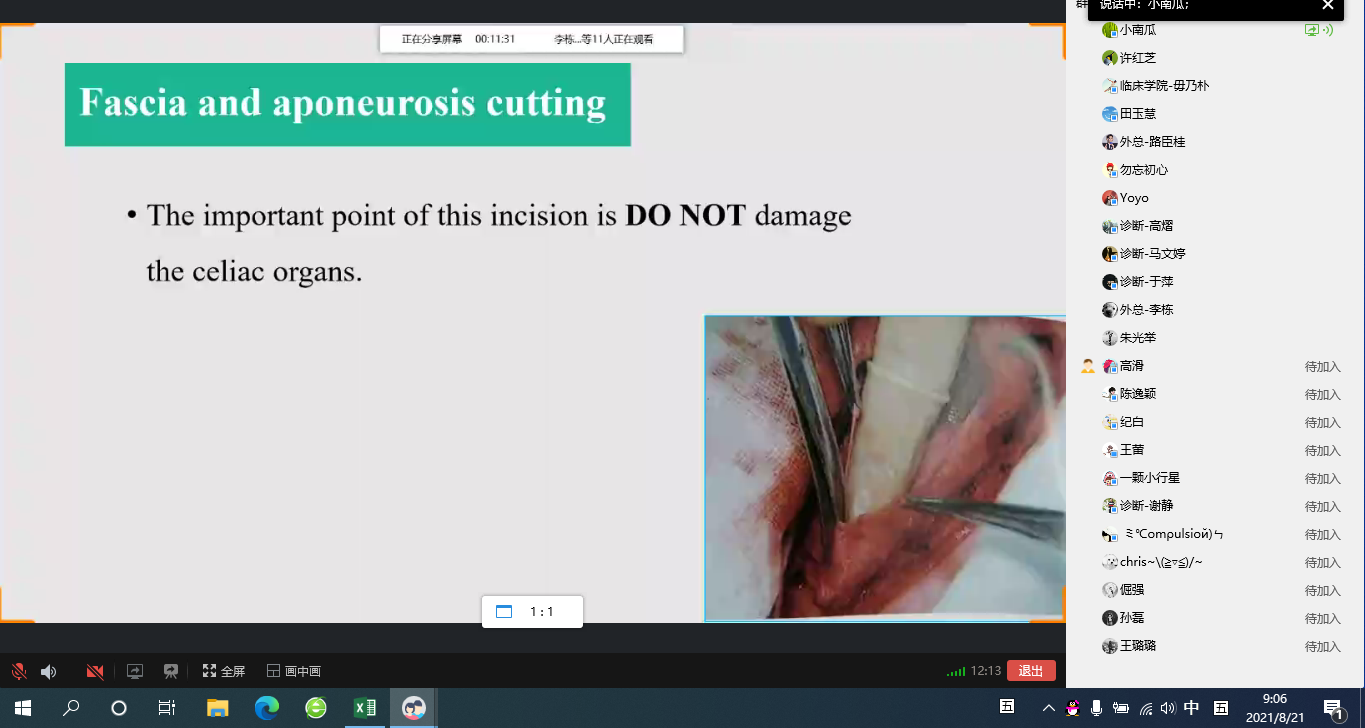
Task: Open the Windows notification center
Action: click(x=1333, y=708)
